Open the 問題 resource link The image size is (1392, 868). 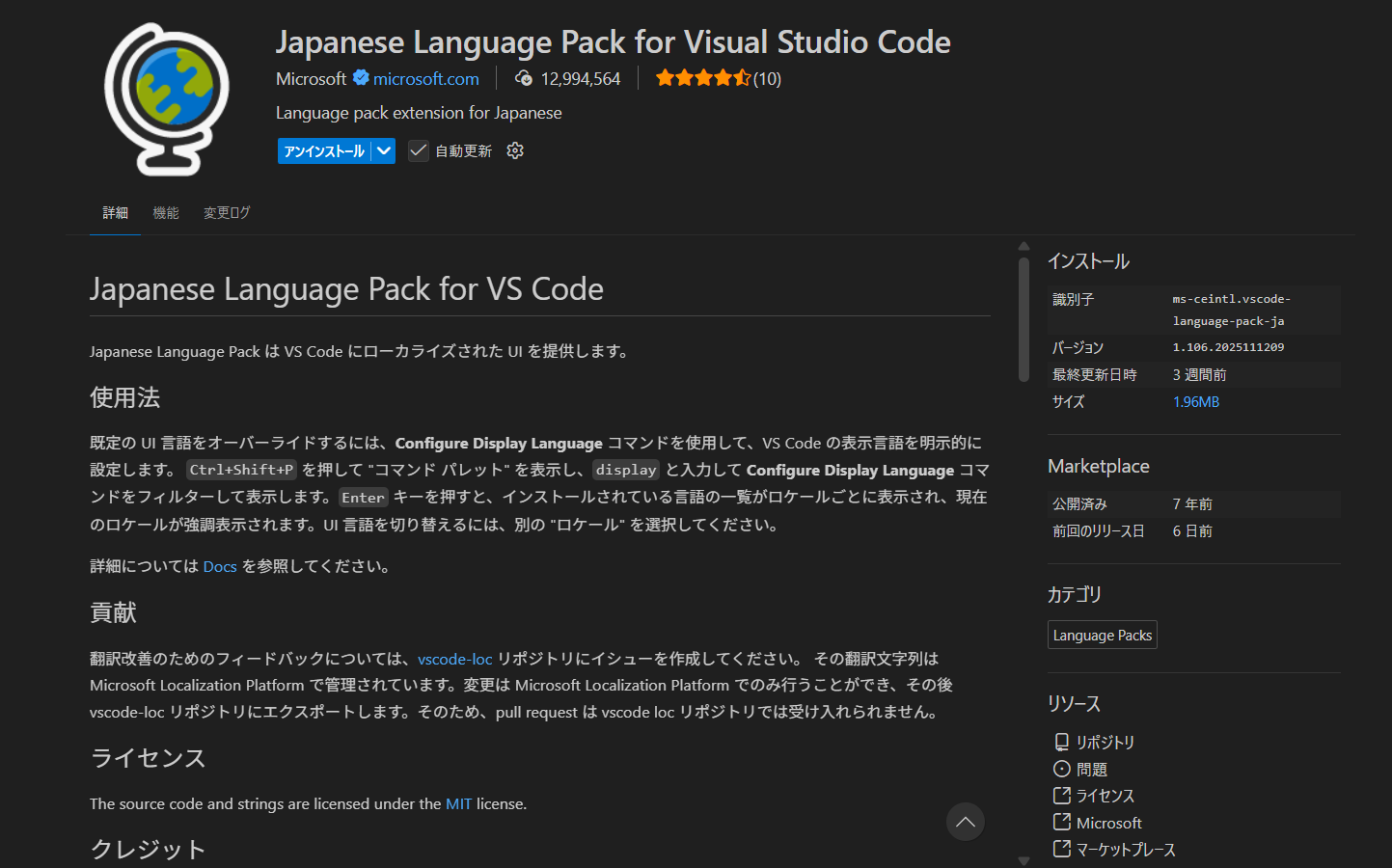[1092, 769]
